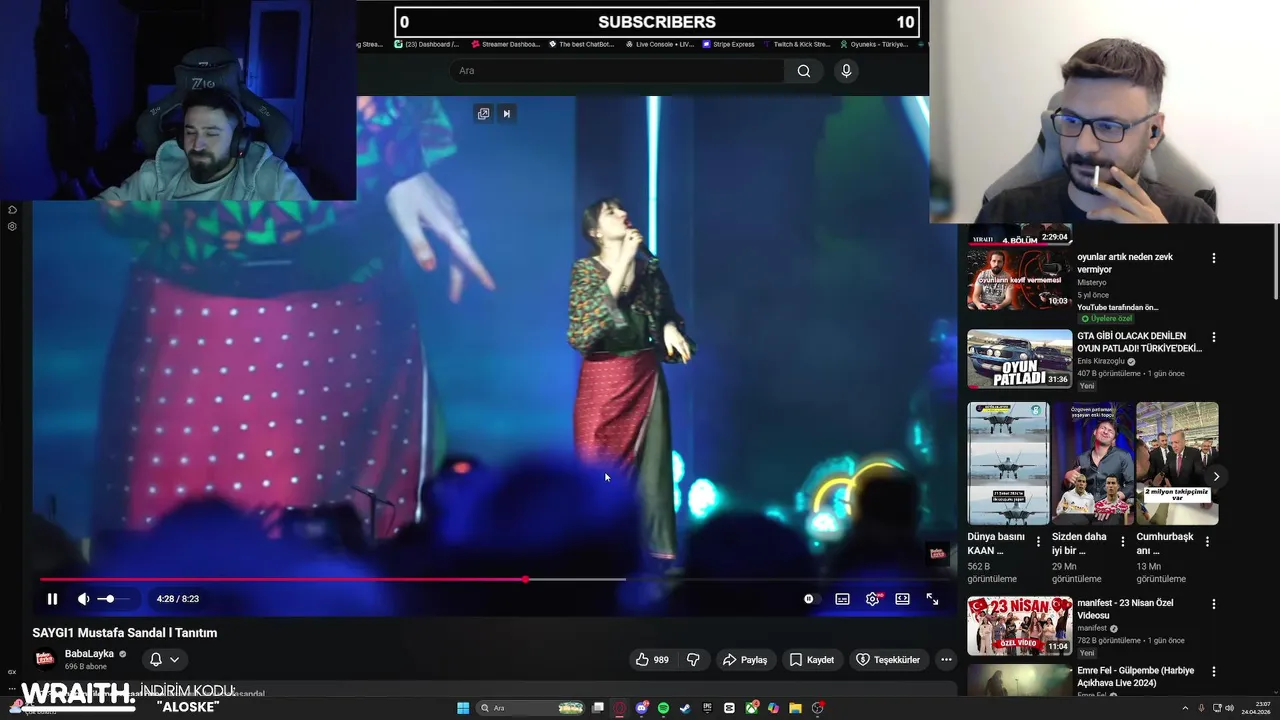Image resolution: width=1280 pixels, height=720 pixels.
Task: Activate voice search microphone
Action: click(x=846, y=71)
